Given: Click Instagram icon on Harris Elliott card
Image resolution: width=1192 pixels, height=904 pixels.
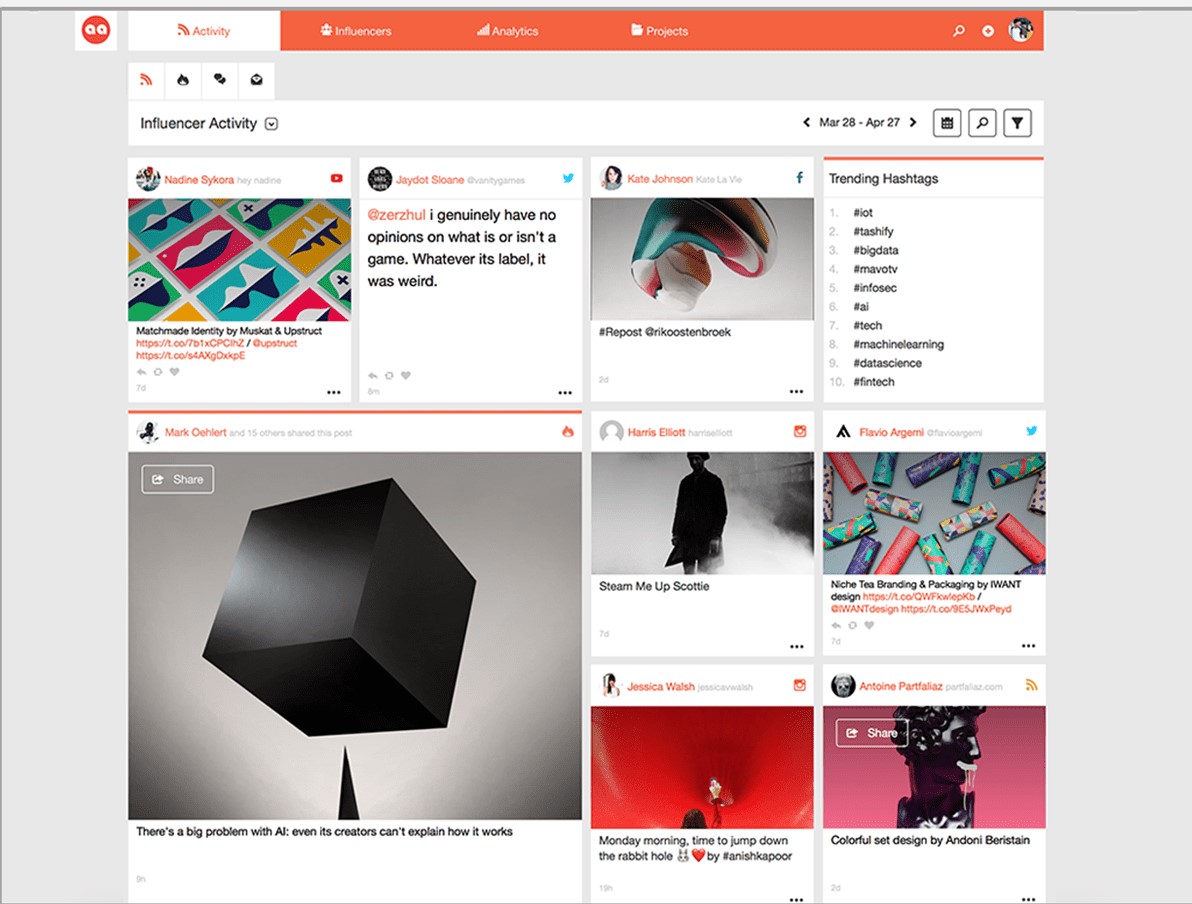Looking at the screenshot, I should (x=800, y=431).
